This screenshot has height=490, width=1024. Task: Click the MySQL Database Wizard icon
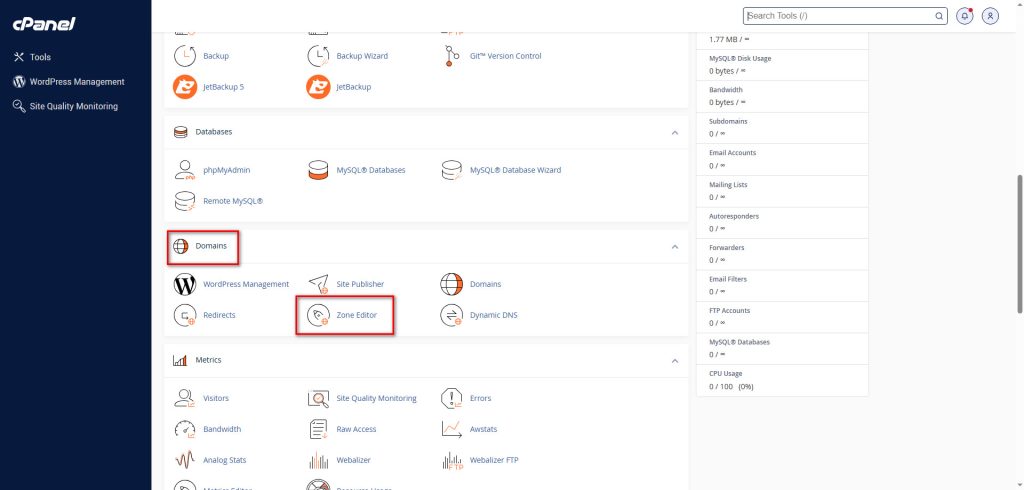pos(452,170)
